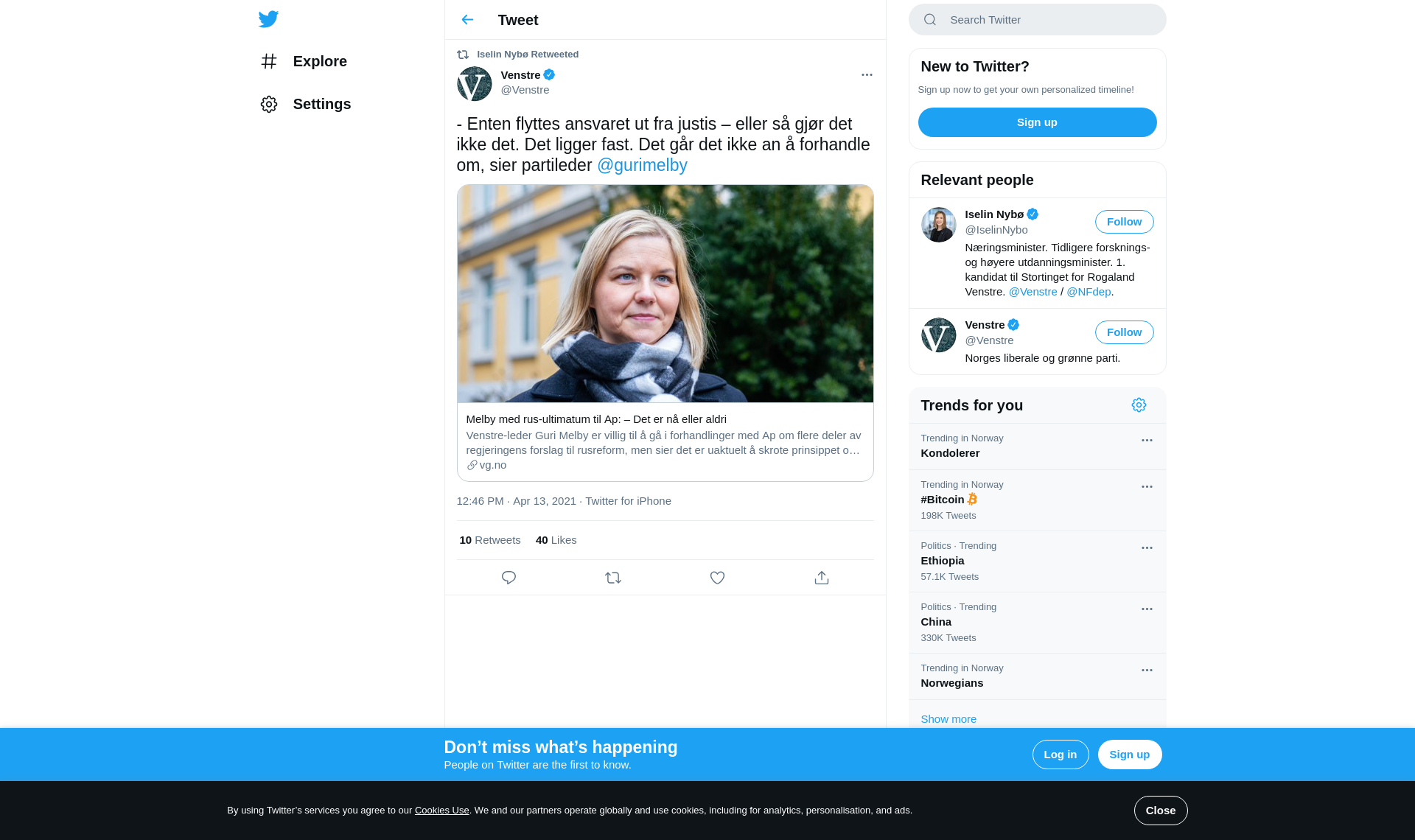Open options for Ethiopia trend
This screenshot has width=1415, height=840.
tap(1147, 548)
